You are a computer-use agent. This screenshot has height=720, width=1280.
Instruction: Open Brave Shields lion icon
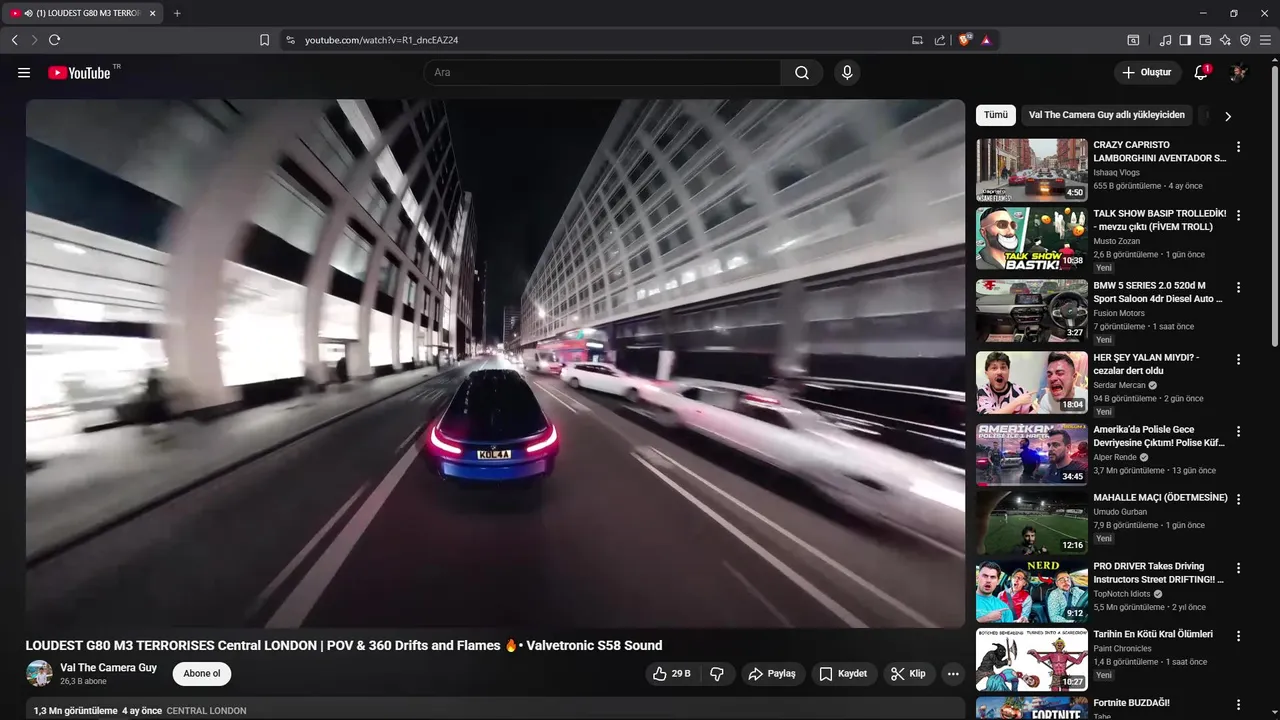click(964, 40)
